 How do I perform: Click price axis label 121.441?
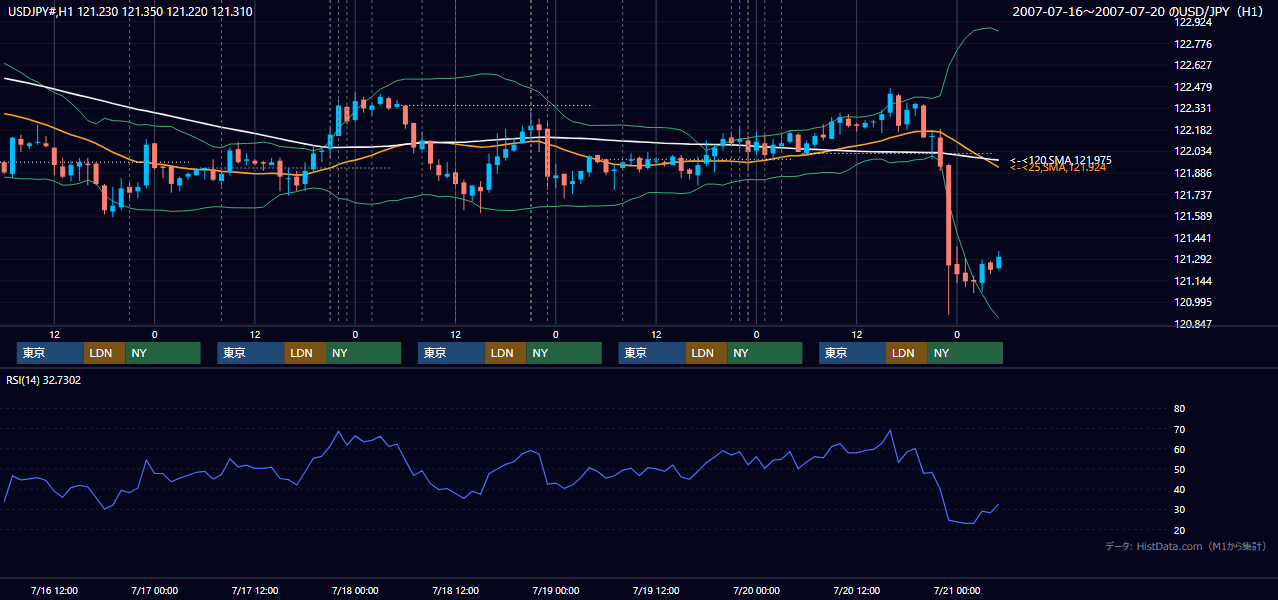tap(1194, 238)
